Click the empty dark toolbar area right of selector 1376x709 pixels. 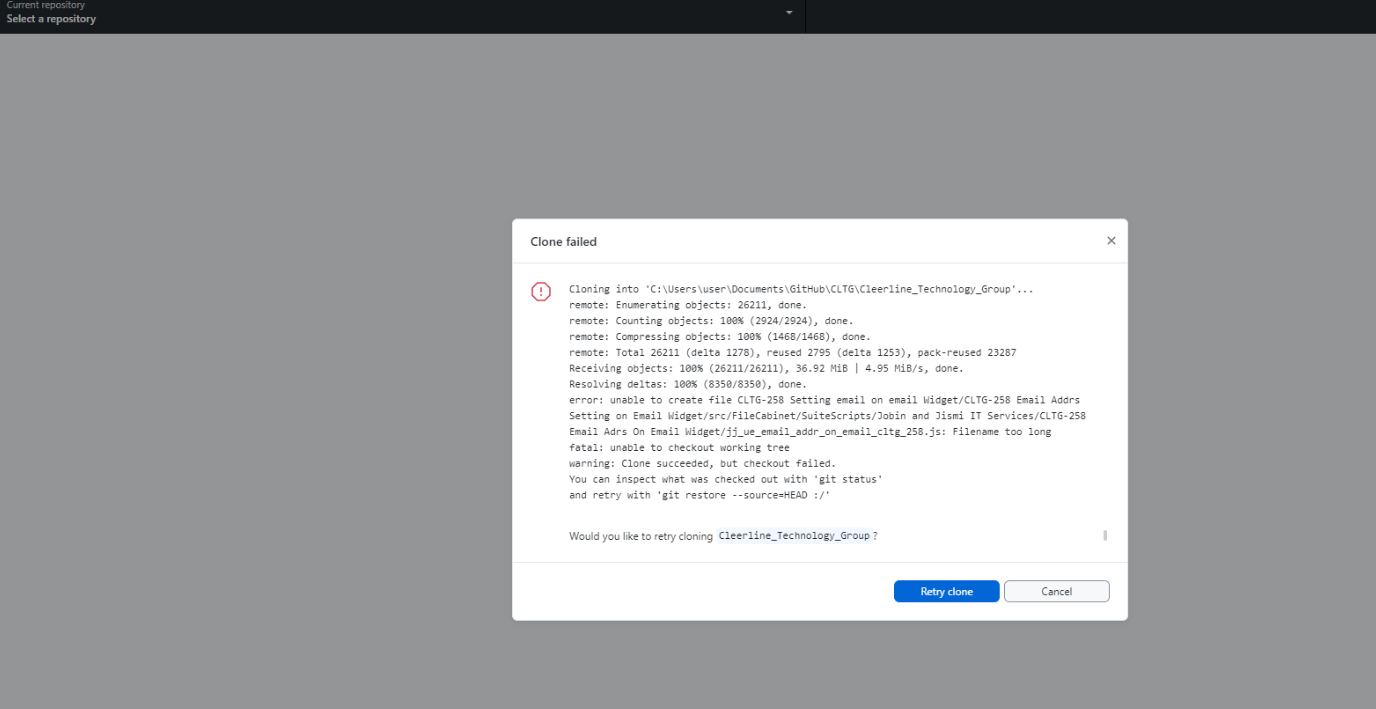click(x=1090, y=16)
